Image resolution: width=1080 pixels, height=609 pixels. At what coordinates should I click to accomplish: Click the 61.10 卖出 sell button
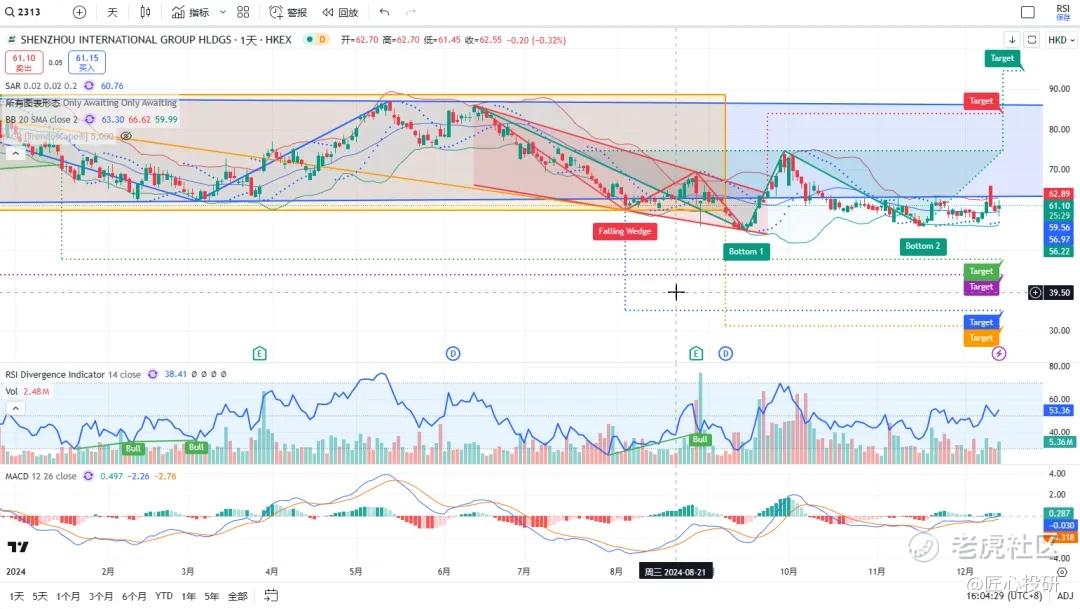(x=24, y=62)
